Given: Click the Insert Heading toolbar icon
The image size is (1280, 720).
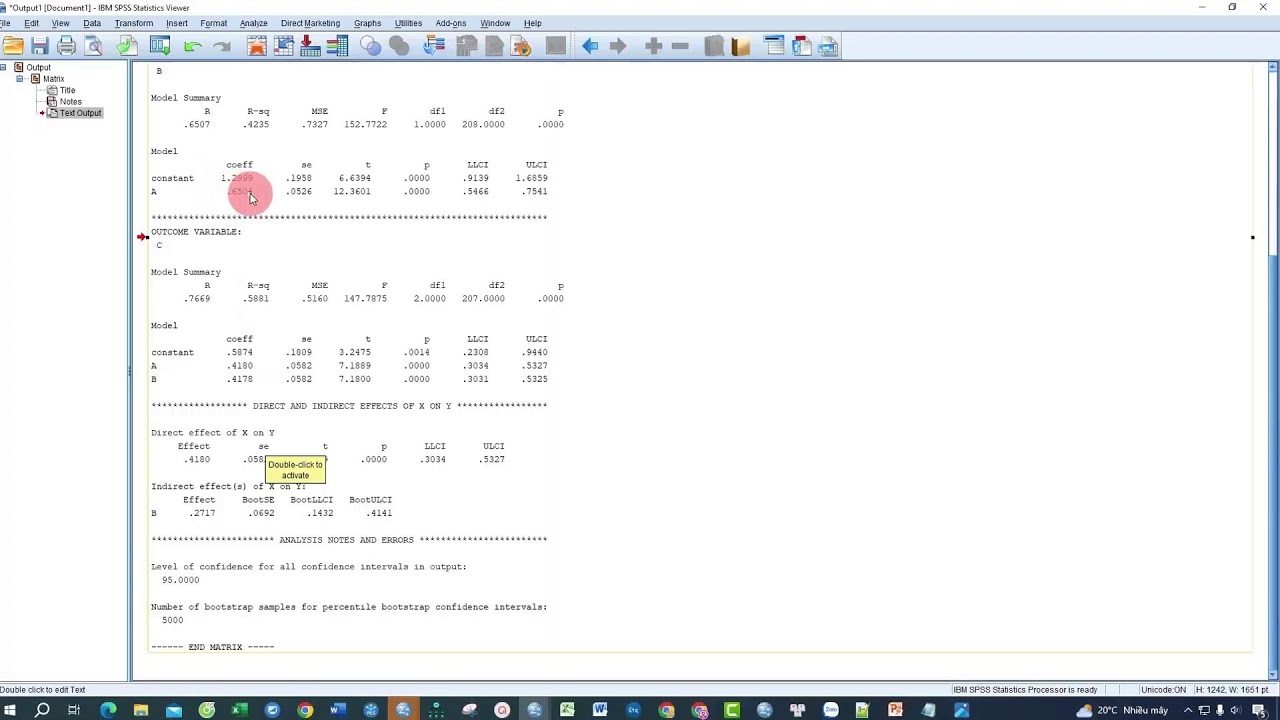Looking at the screenshot, I should 774,46.
